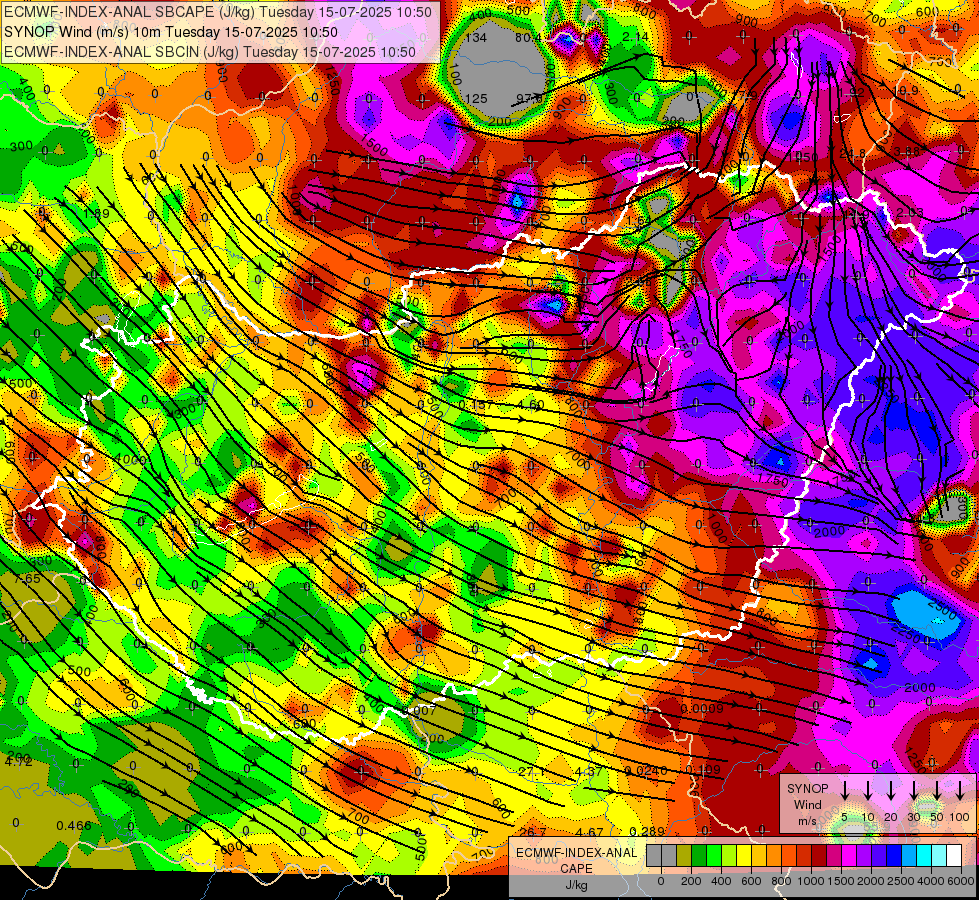The height and width of the screenshot is (900, 979).
Task: Click the 'J/kg' unit in color legend
Action: point(576,885)
